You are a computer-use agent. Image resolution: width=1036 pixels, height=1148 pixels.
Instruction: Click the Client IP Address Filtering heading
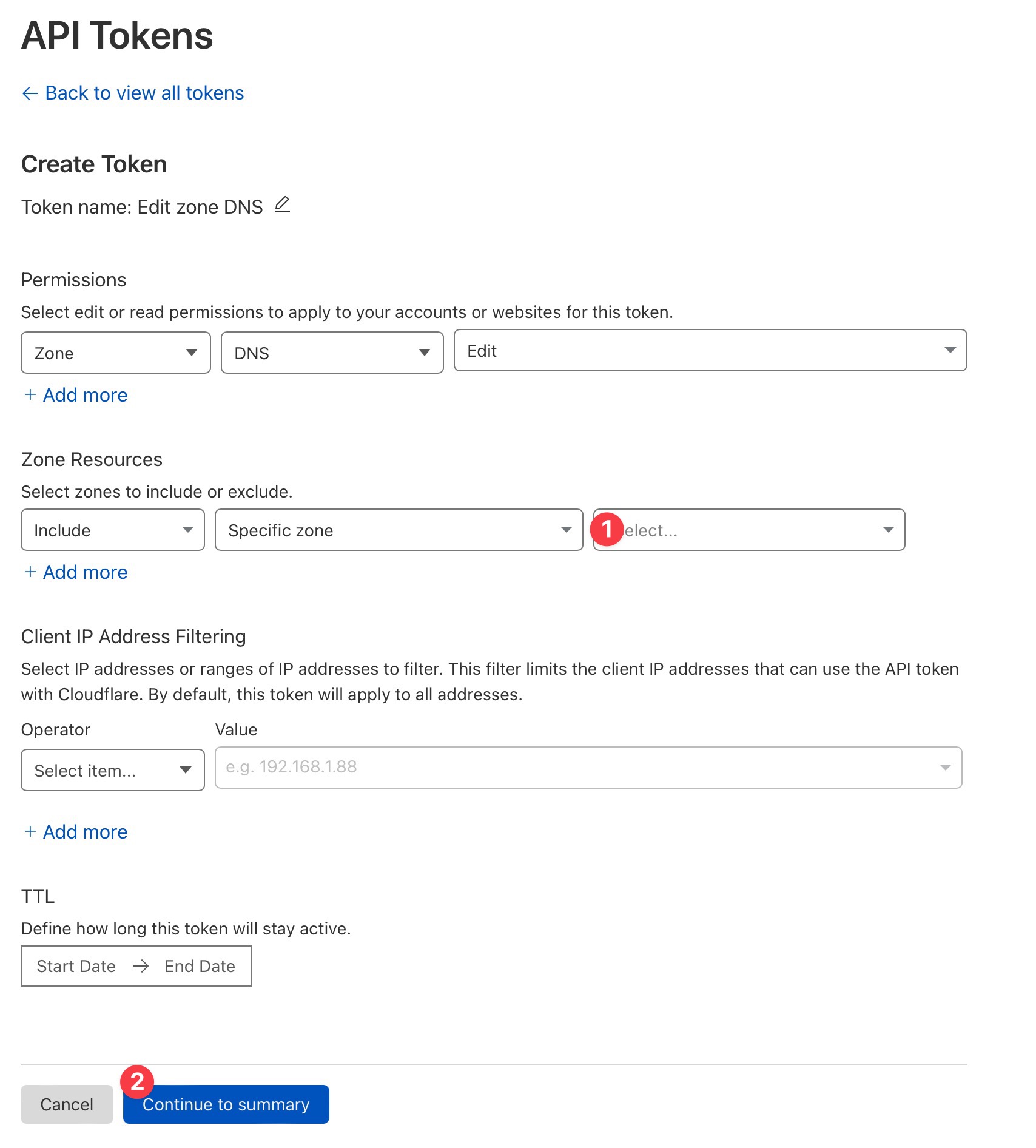tap(133, 636)
